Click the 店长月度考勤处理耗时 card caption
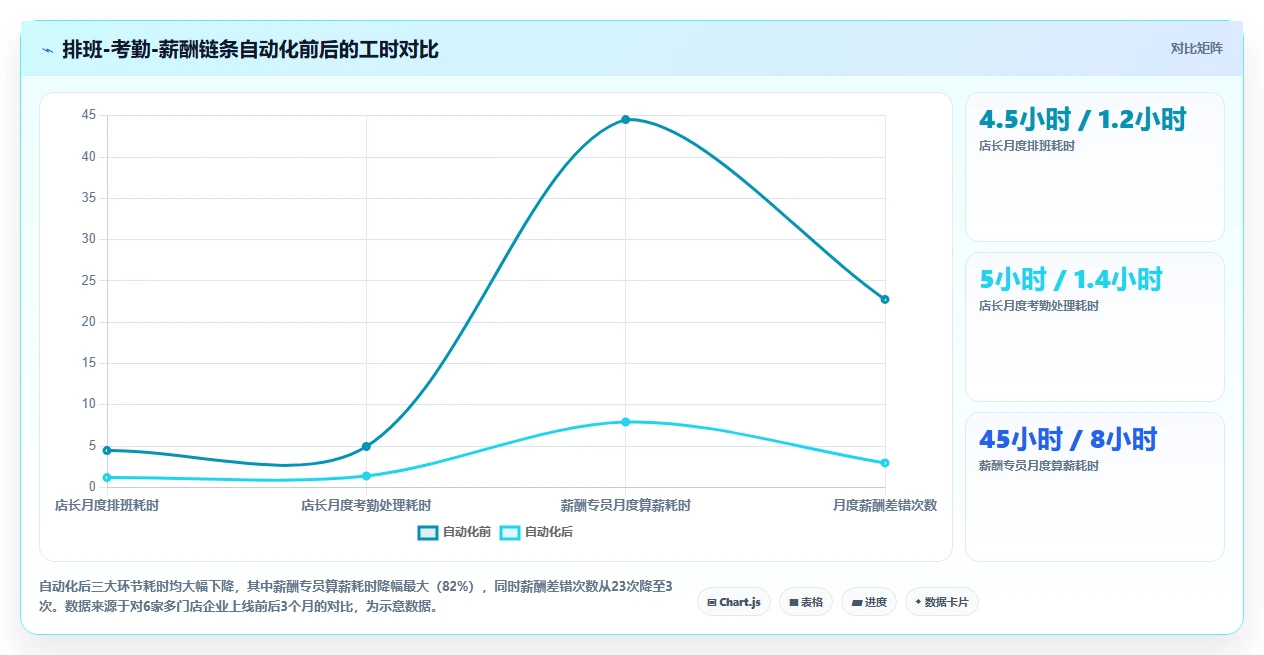The image size is (1264, 655). (x=1039, y=306)
